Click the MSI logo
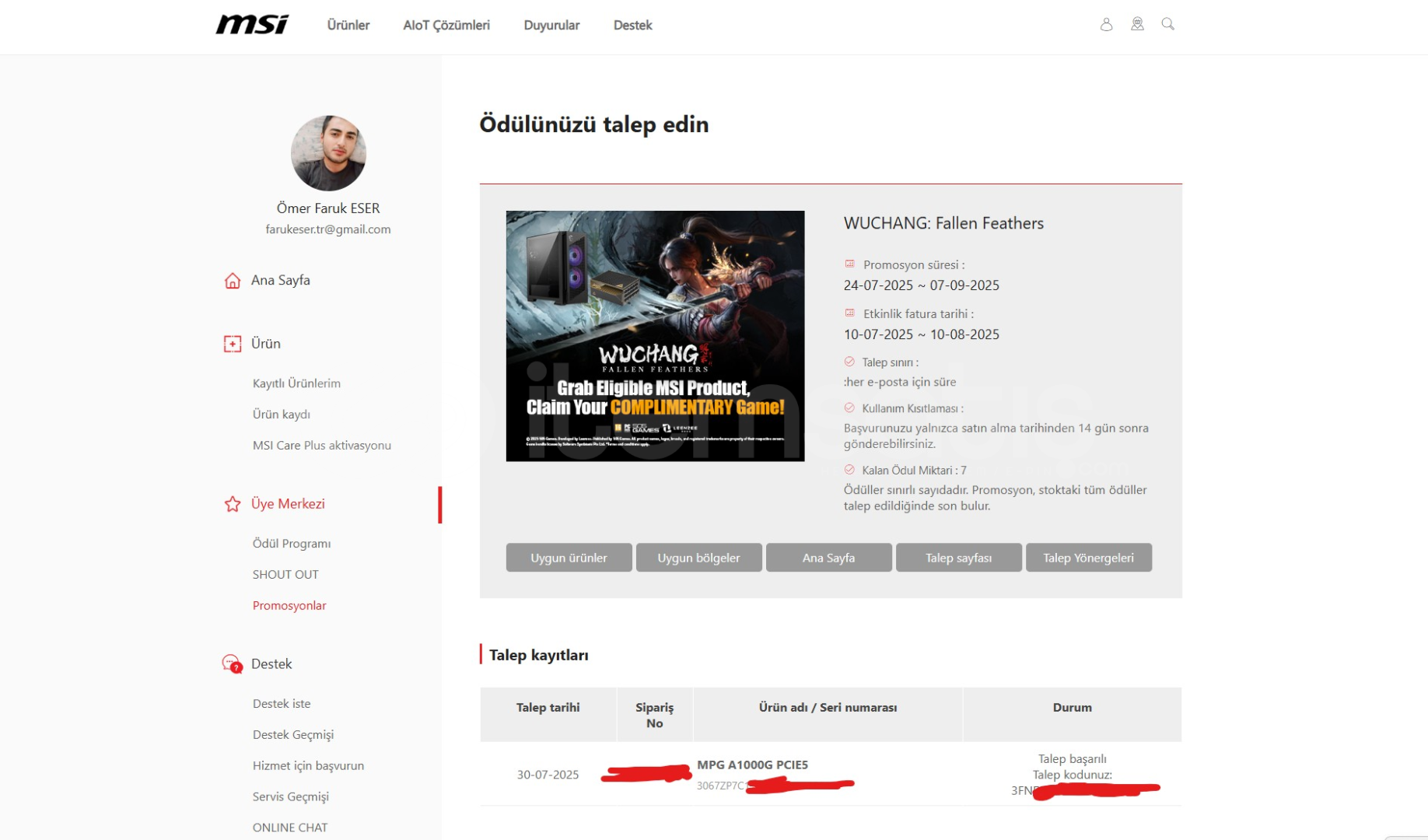Screen dimensions: 1428x840 point(252,25)
